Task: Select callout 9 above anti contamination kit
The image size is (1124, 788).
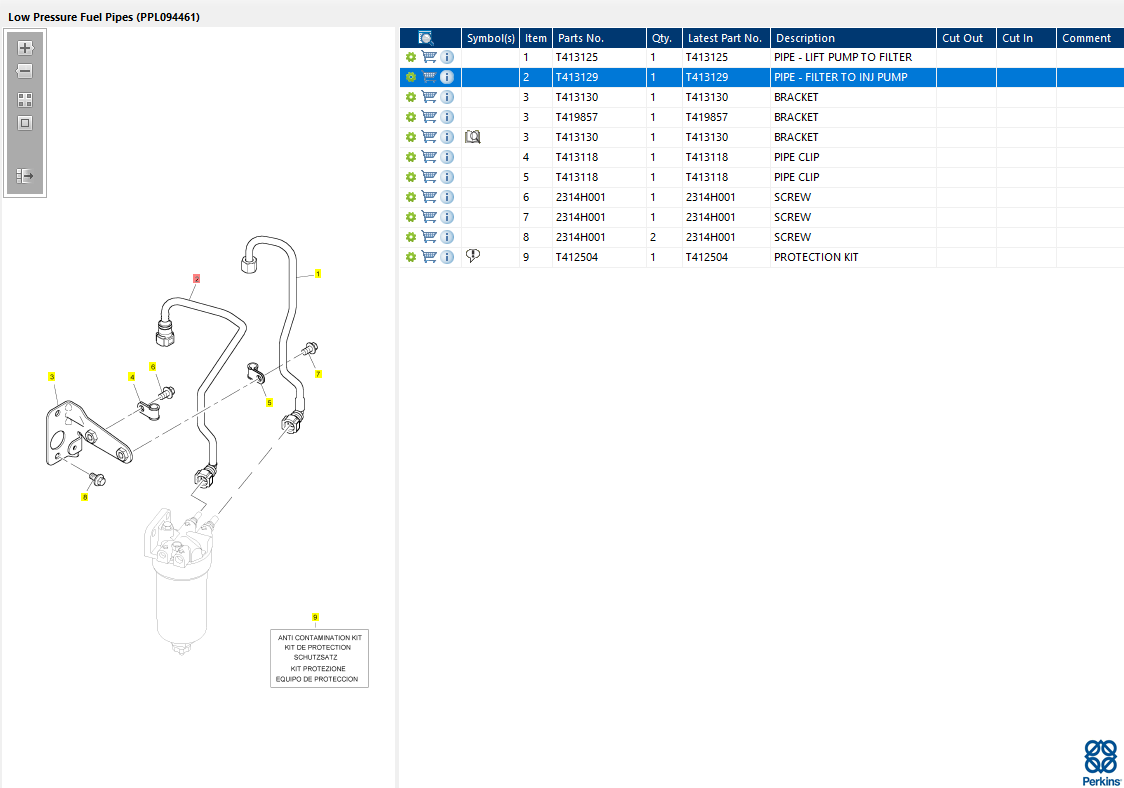Action: (x=315, y=617)
